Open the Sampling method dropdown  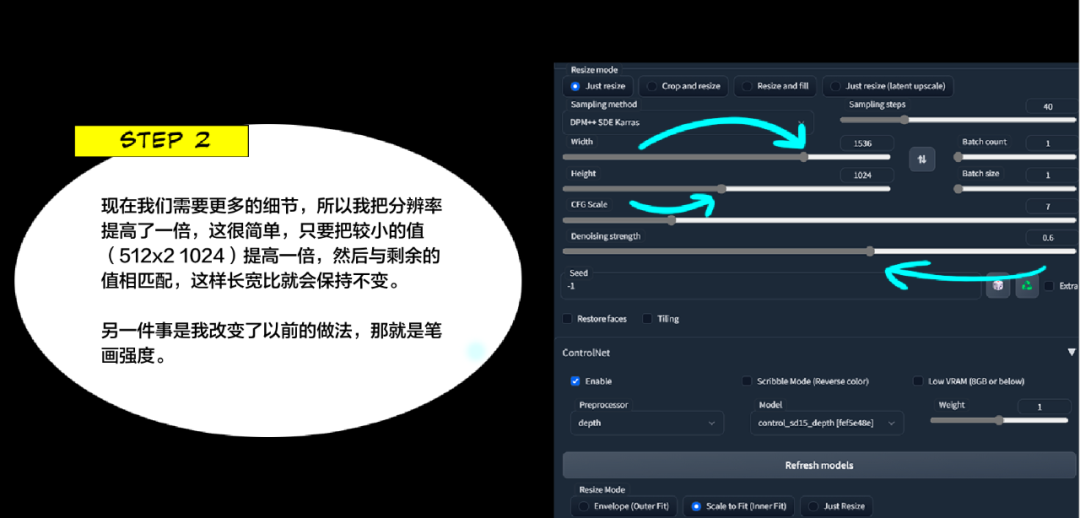click(688, 123)
